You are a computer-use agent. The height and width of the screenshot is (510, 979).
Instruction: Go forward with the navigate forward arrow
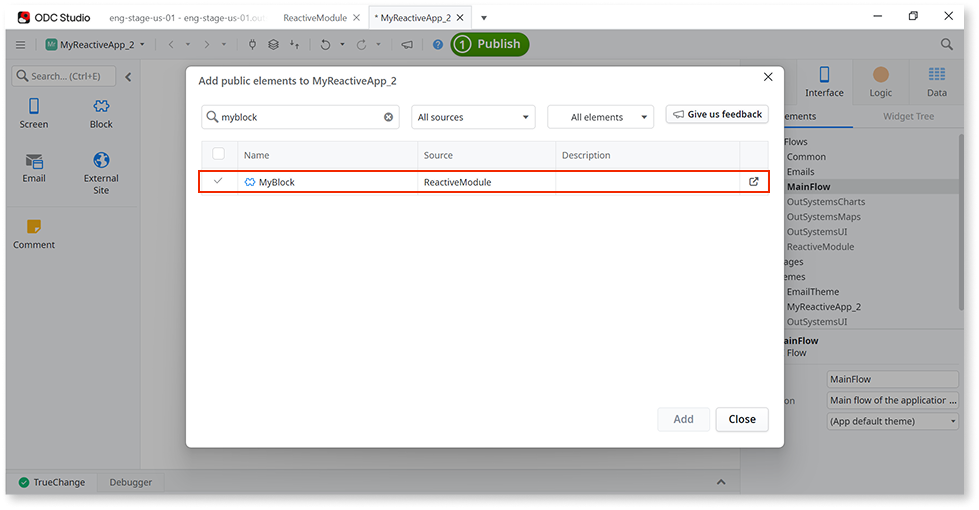207,44
